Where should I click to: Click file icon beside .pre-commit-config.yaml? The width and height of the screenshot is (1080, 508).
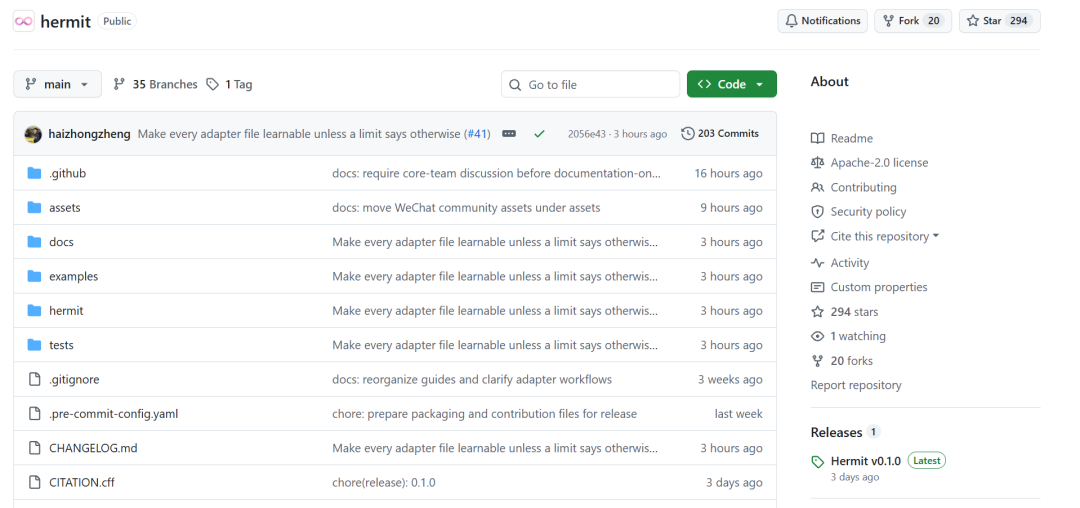click(x=34, y=414)
